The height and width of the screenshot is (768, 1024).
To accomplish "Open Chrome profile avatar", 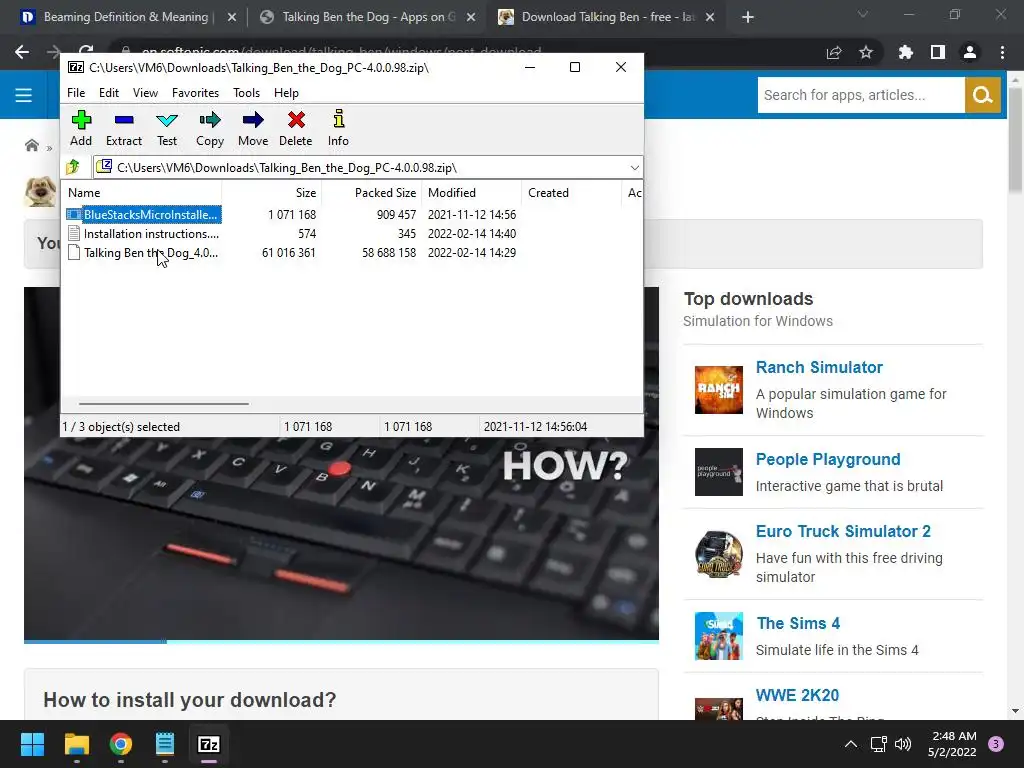I will 970,52.
